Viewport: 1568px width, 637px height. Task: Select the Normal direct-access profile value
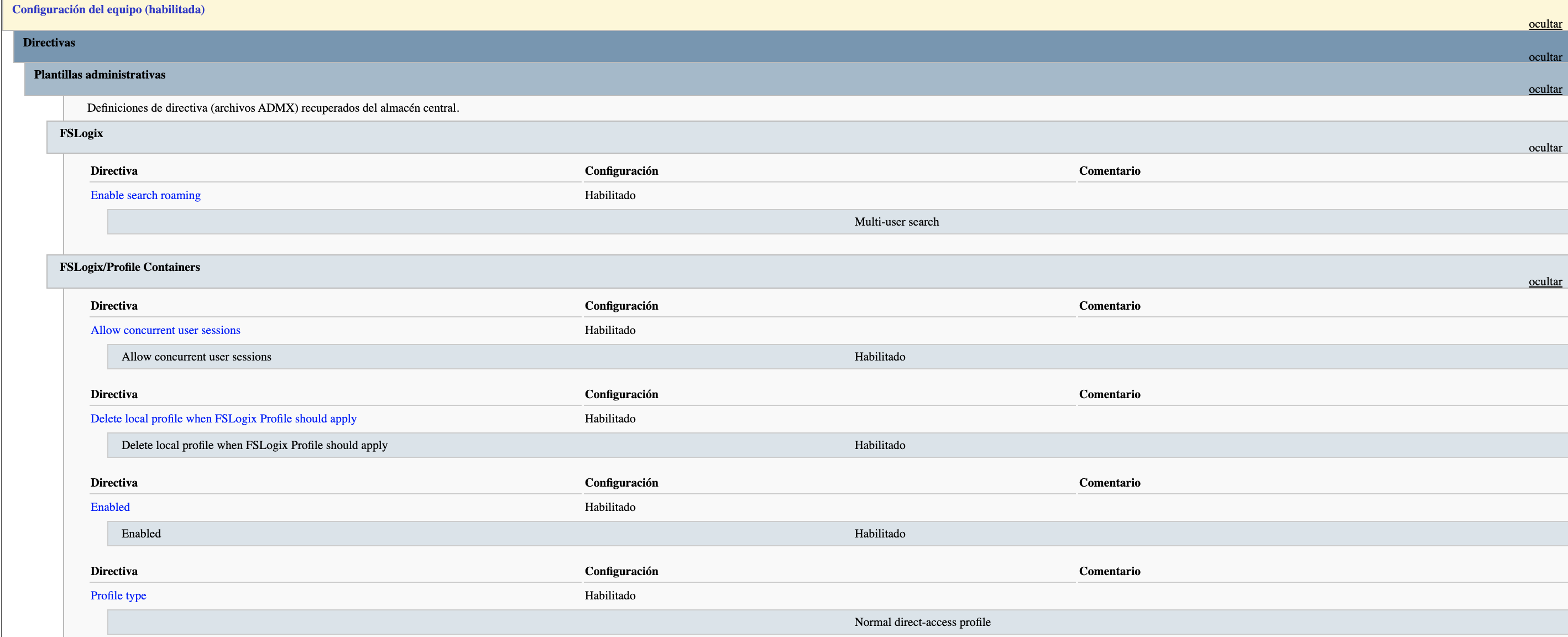922,623
